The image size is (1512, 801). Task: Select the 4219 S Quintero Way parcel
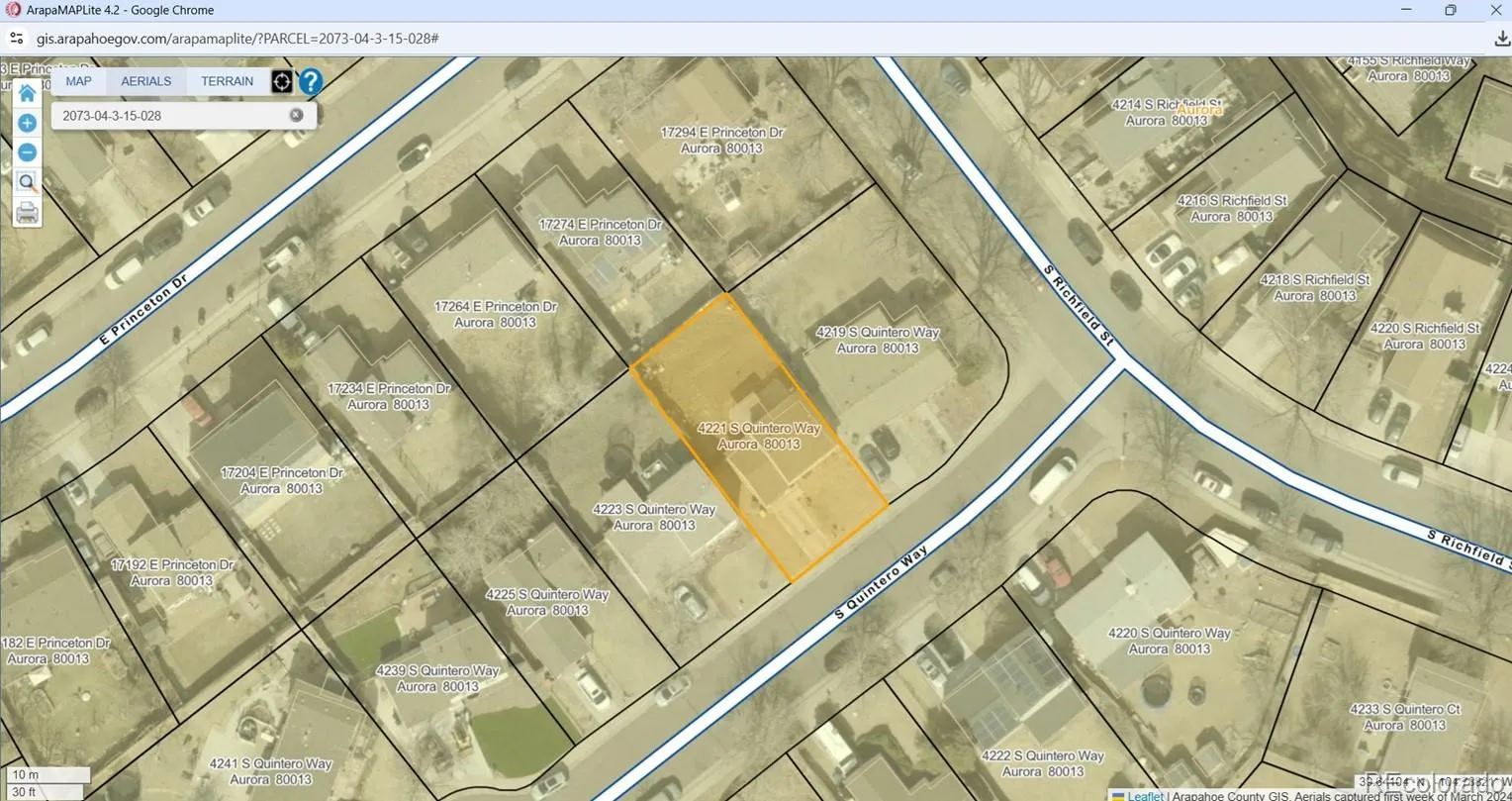[x=878, y=340]
